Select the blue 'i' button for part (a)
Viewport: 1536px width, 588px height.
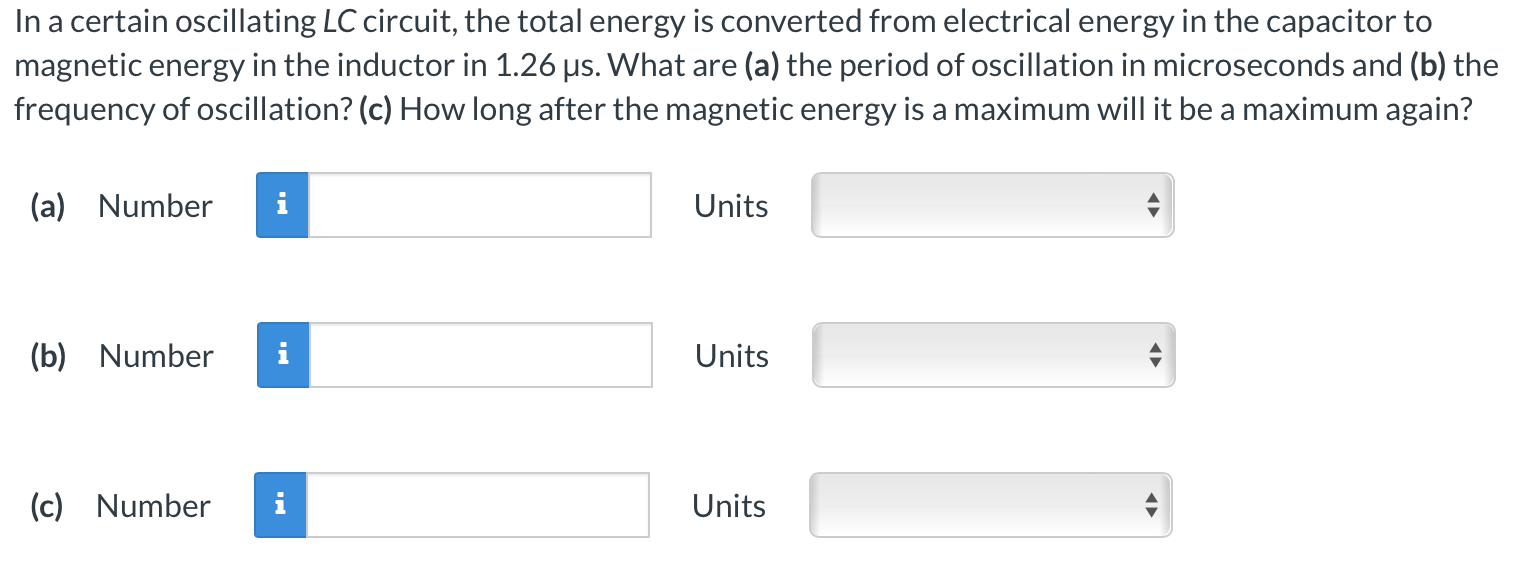click(282, 205)
